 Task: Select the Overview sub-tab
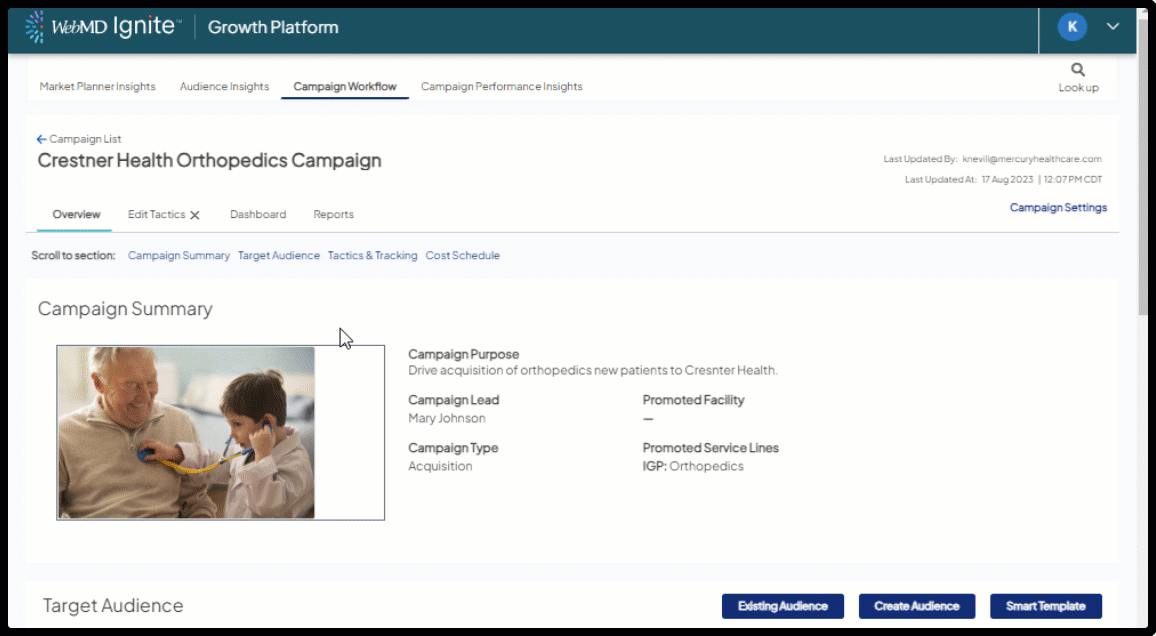(76, 215)
